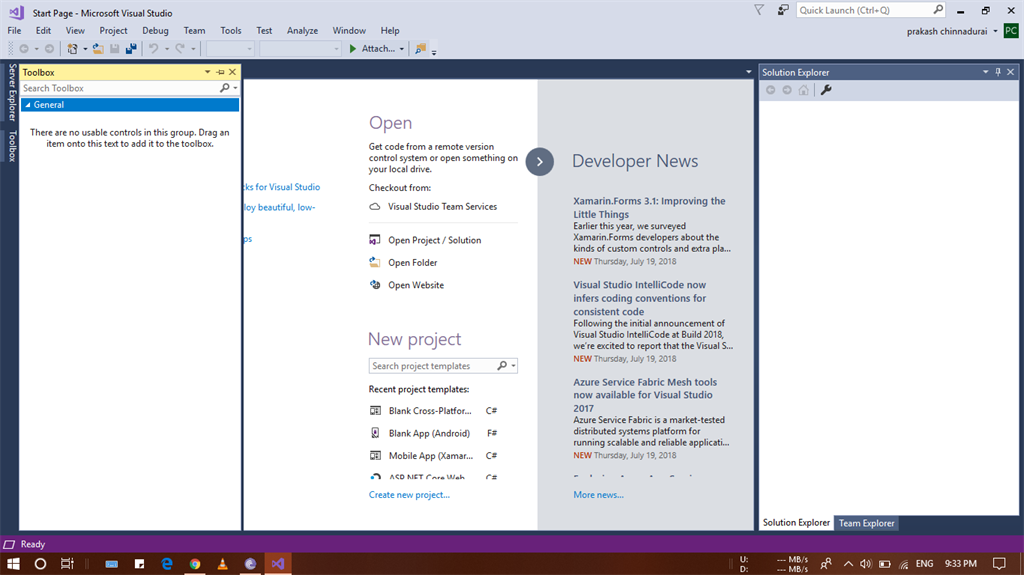1024x575 pixels.
Task: Click the Open Website globe icon
Action: click(x=375, y=284)
